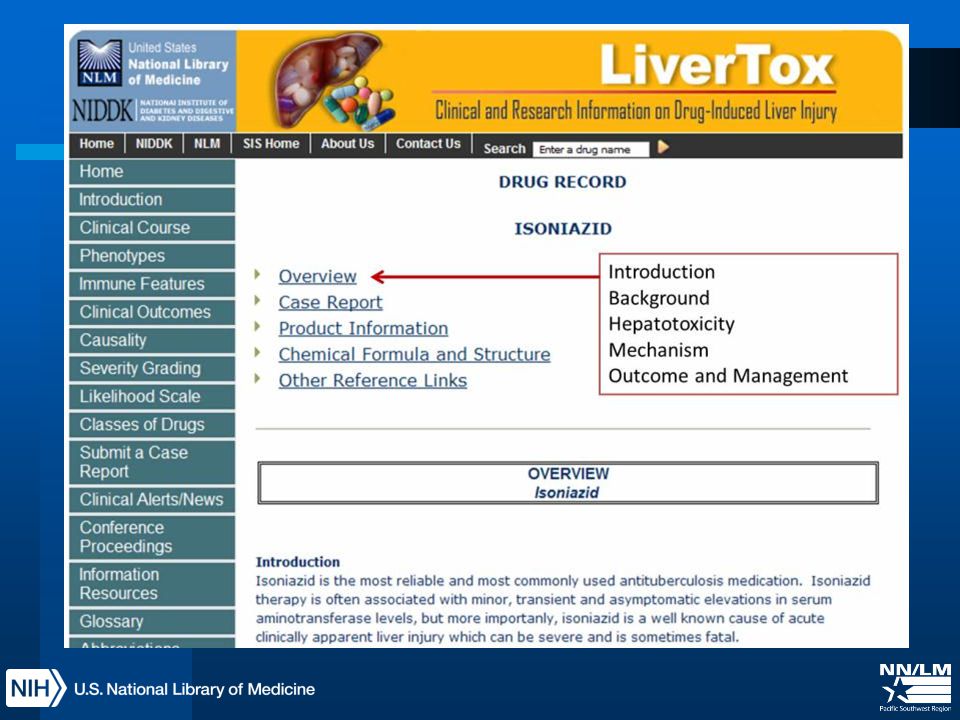Open About Us in navigation bar
960x720 pixels.
coord(347,144)
